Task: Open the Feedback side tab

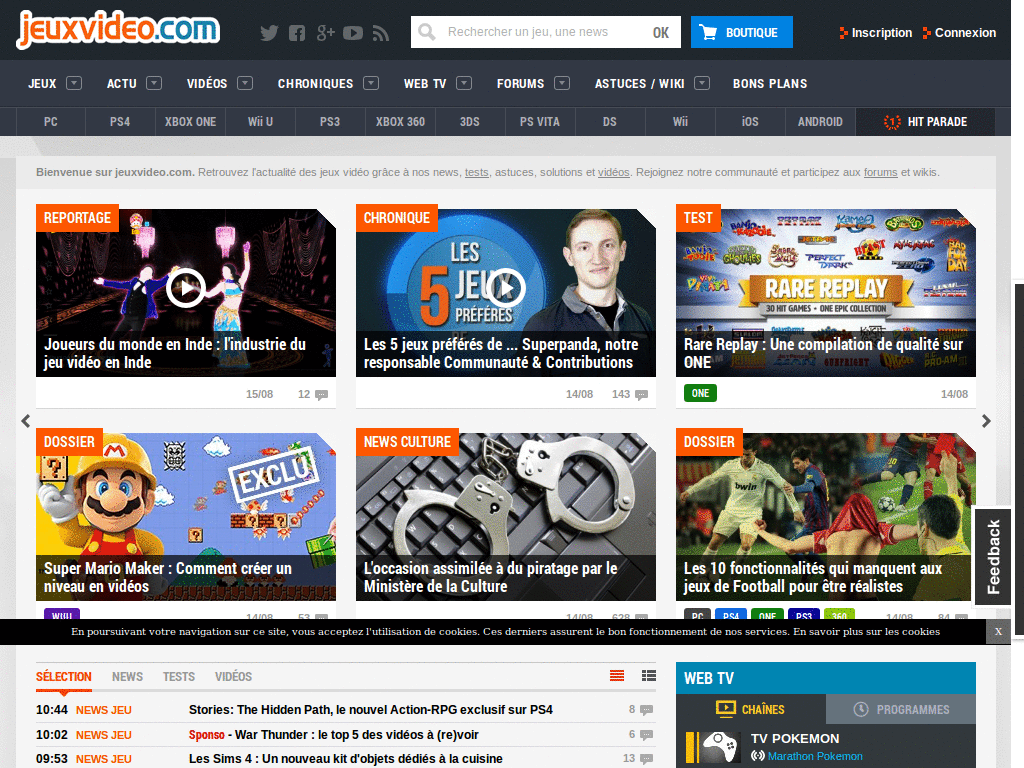Action: 993,556
